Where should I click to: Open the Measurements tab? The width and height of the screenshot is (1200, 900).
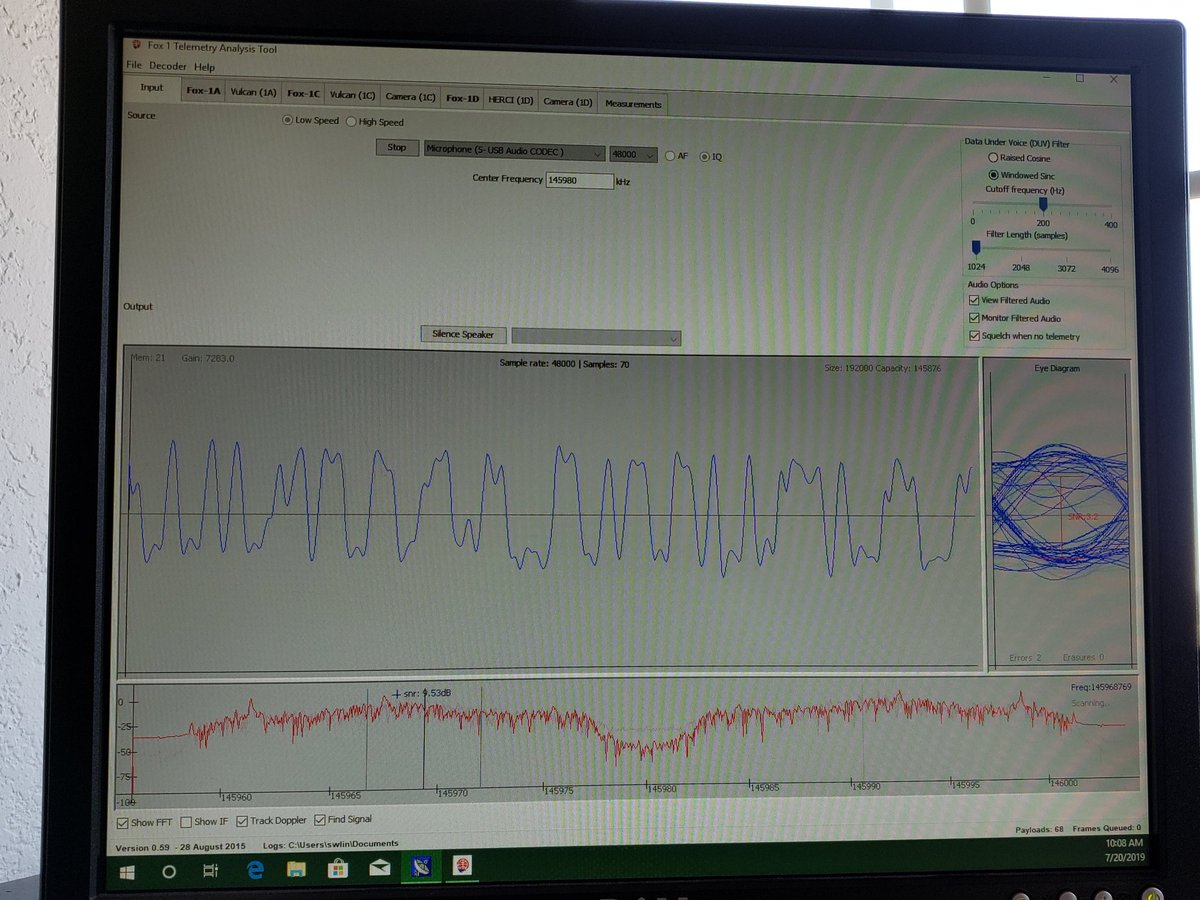tap(633, 104)
